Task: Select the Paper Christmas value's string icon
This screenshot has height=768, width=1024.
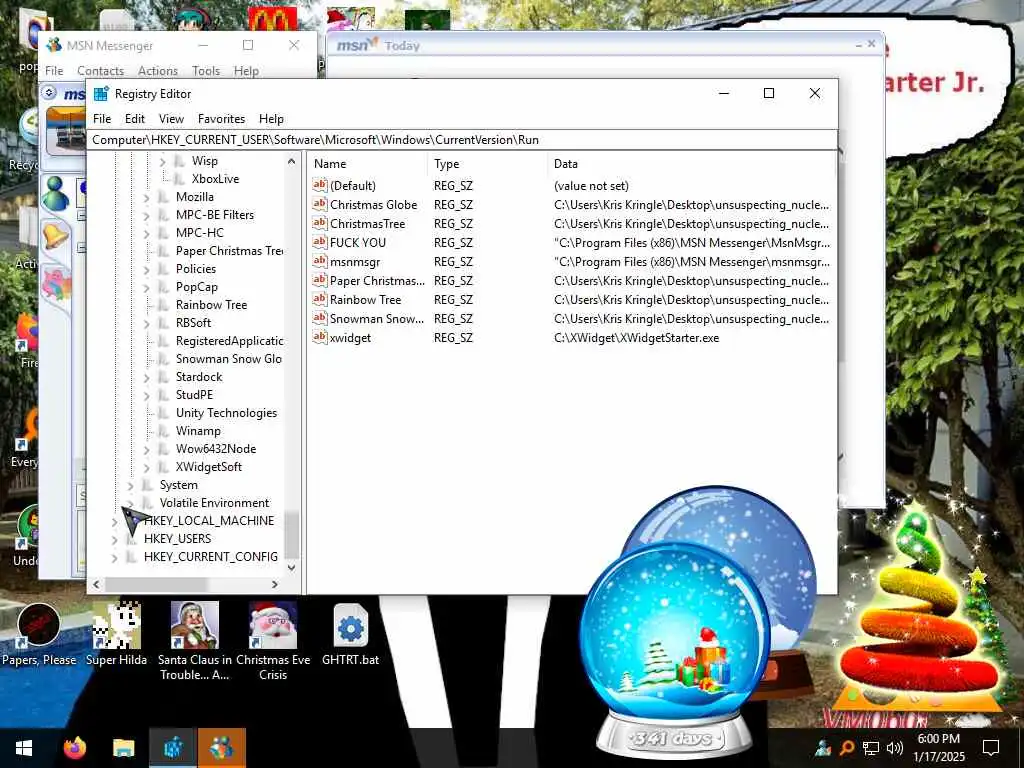Action: point(319,280)
